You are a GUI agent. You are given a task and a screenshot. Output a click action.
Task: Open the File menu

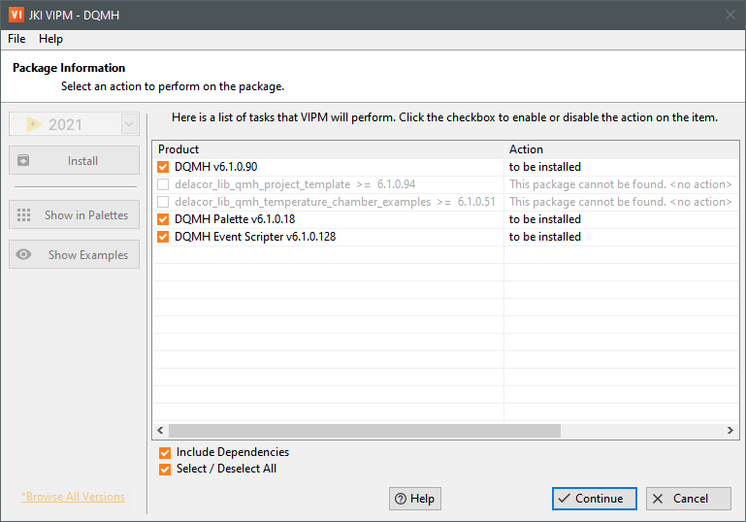pyautogui.click(x=17, y=39)
